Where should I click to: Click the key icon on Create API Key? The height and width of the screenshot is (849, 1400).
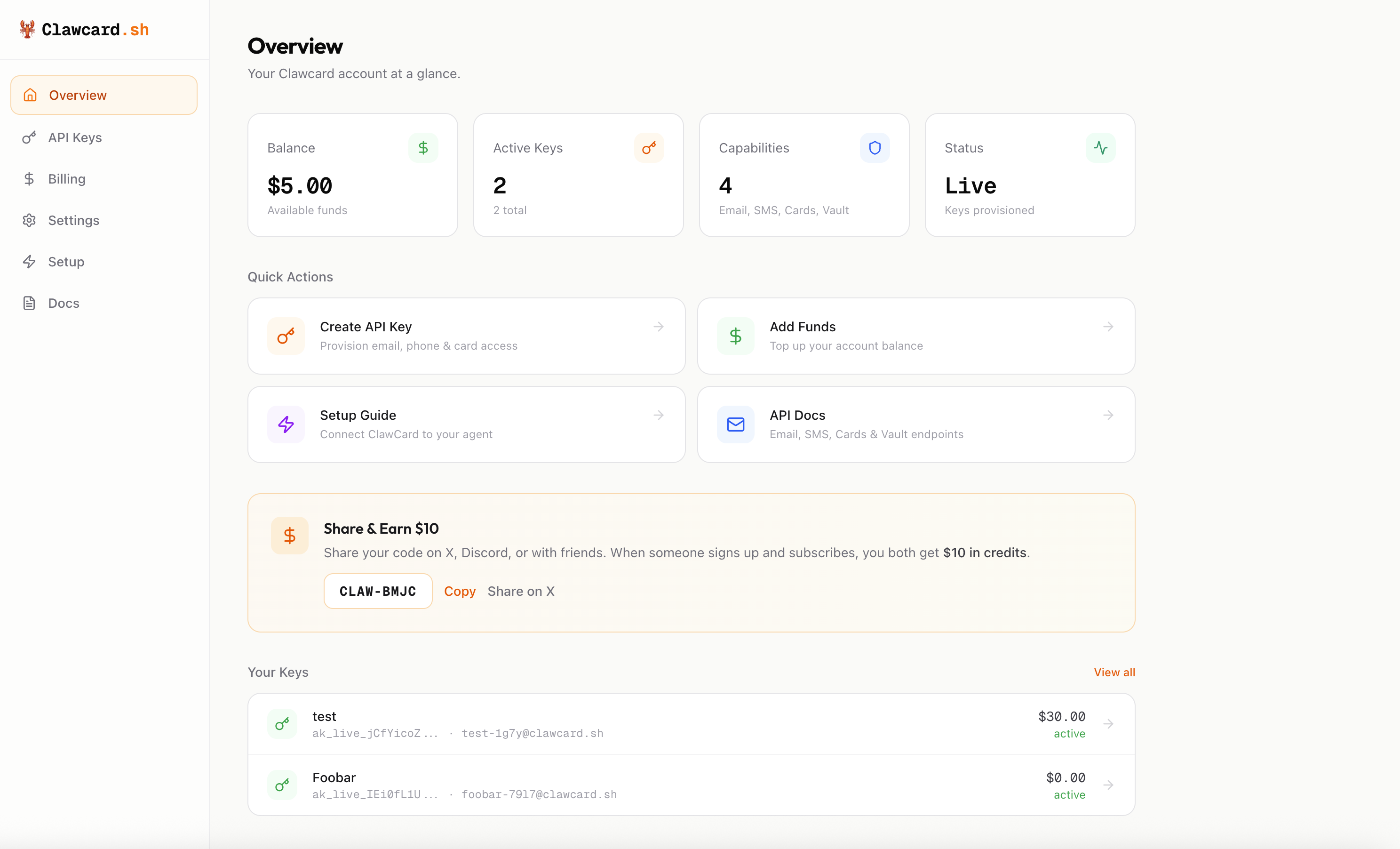(286, 335)
